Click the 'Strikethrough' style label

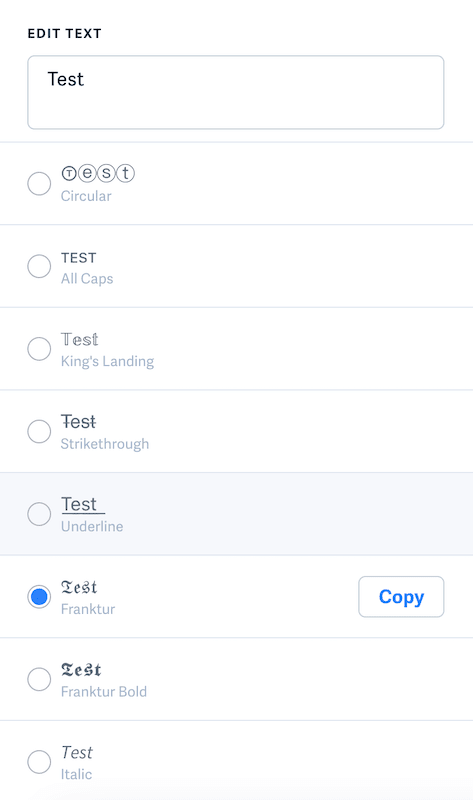coord(105,444)
